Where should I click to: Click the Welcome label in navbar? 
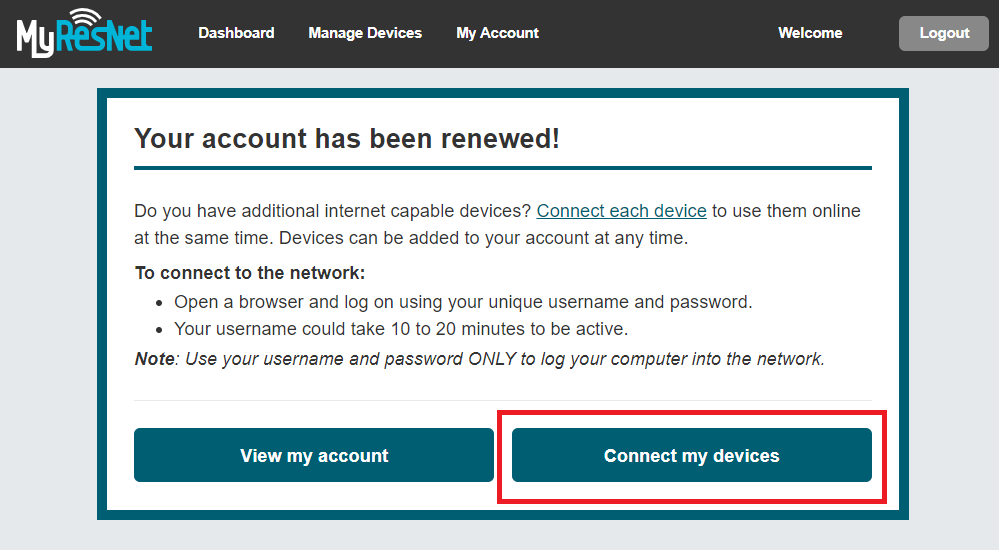(810, 33)
